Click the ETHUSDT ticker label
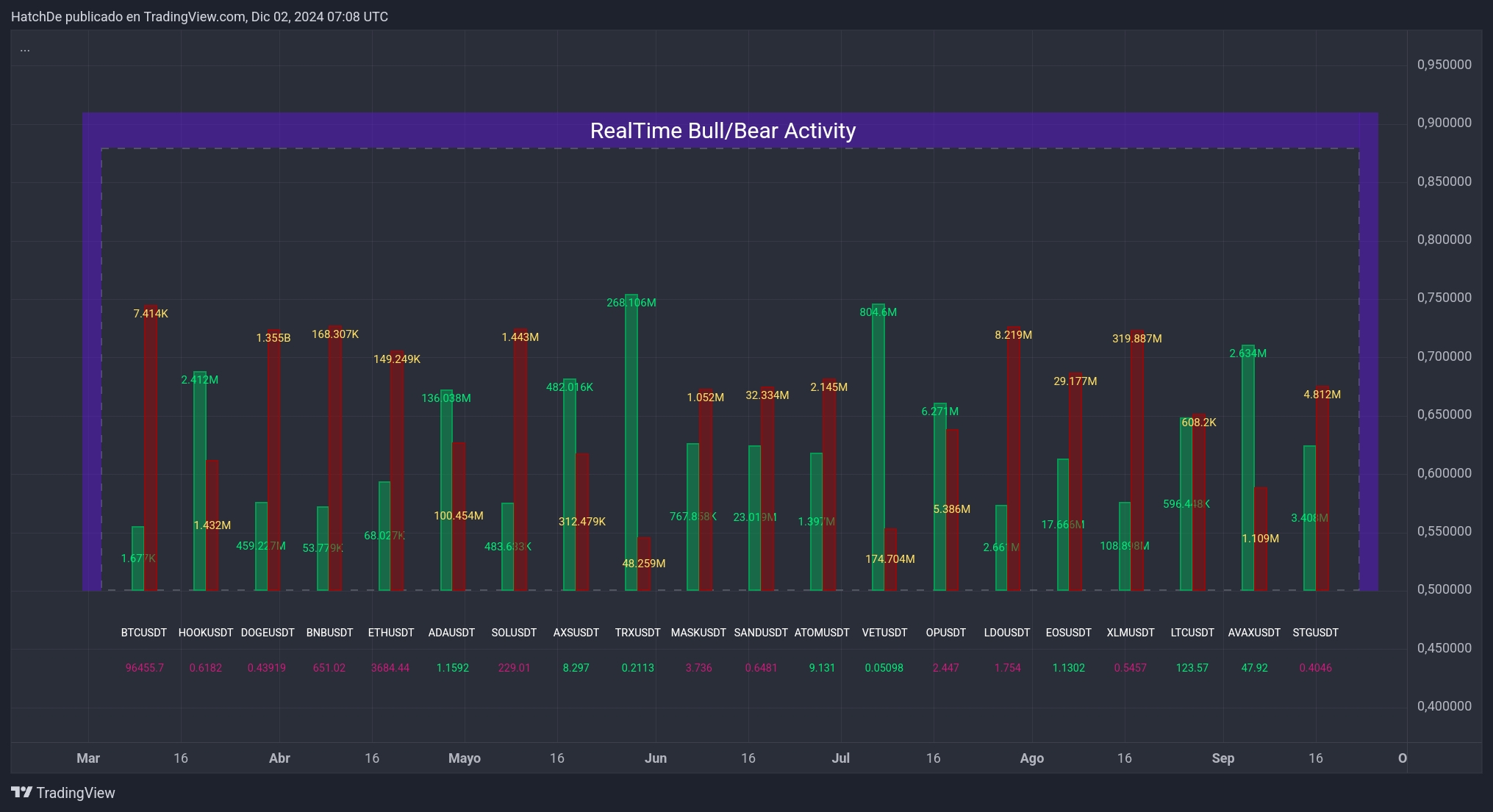Screen dimensions: 1493x812 pyautogui.click(x=390, y=632)
